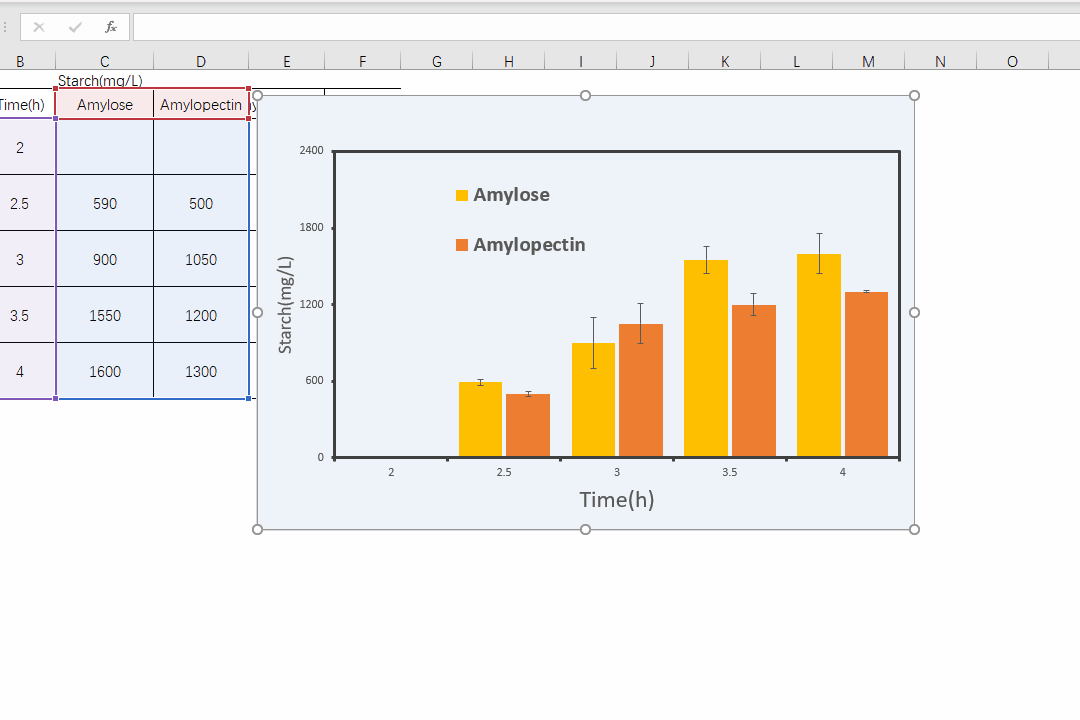This screenshot has height=720, width=1080.
Task: Select column M header
Action: click(x=868, y=61)
